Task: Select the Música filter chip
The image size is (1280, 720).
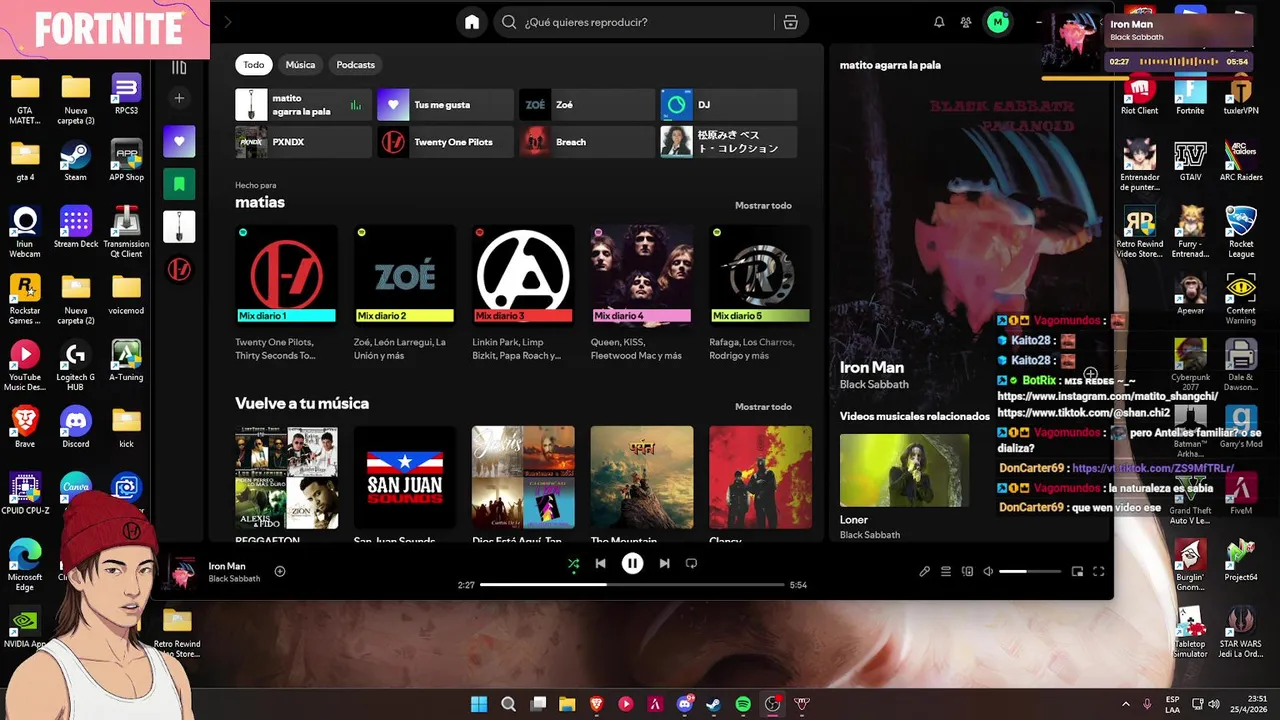Action: click(300, 65)
